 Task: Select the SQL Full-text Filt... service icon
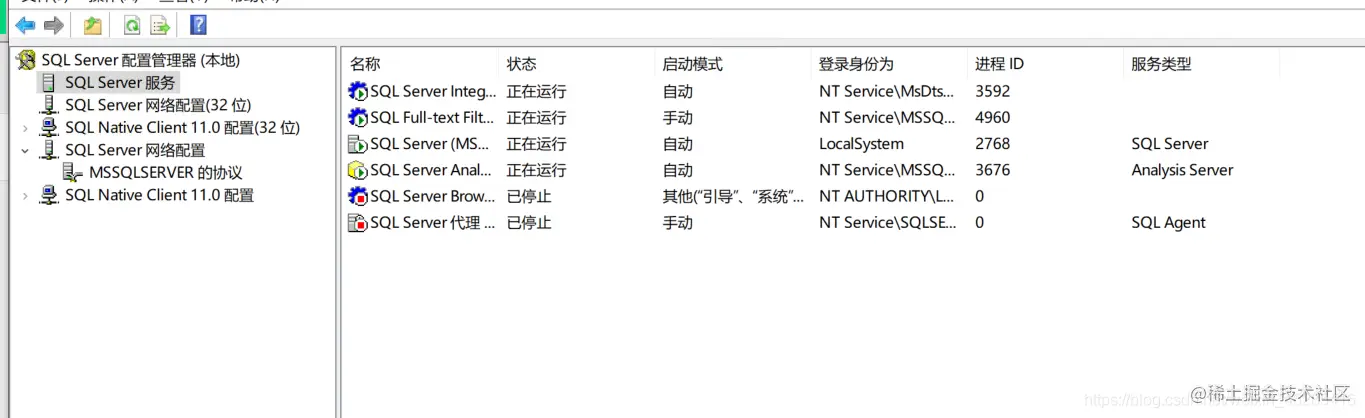coord(358,118)
